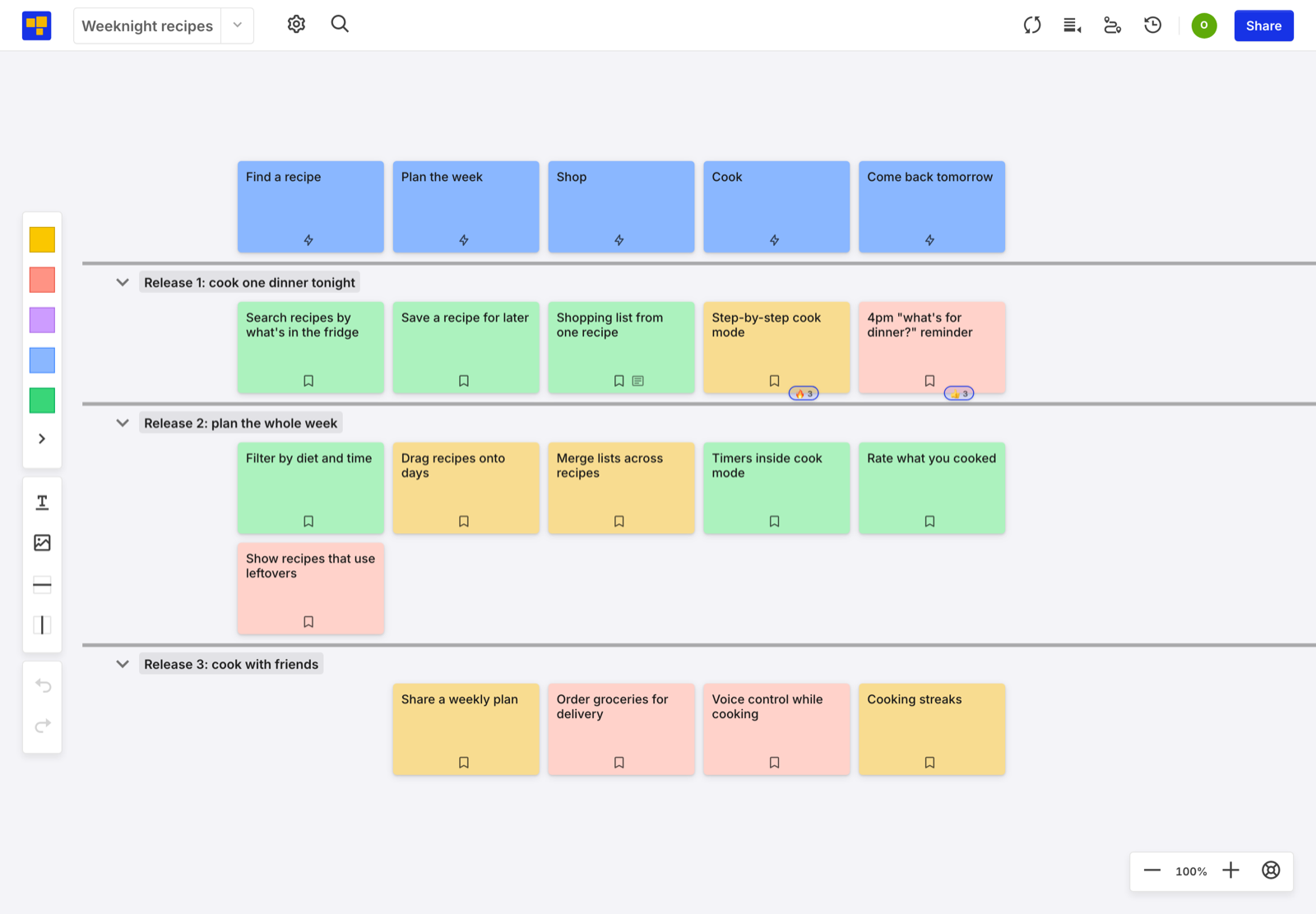Collapse Release 2 section chevron
The width and height of the screenshot is (1316, 914).
(x=123, y=423)
